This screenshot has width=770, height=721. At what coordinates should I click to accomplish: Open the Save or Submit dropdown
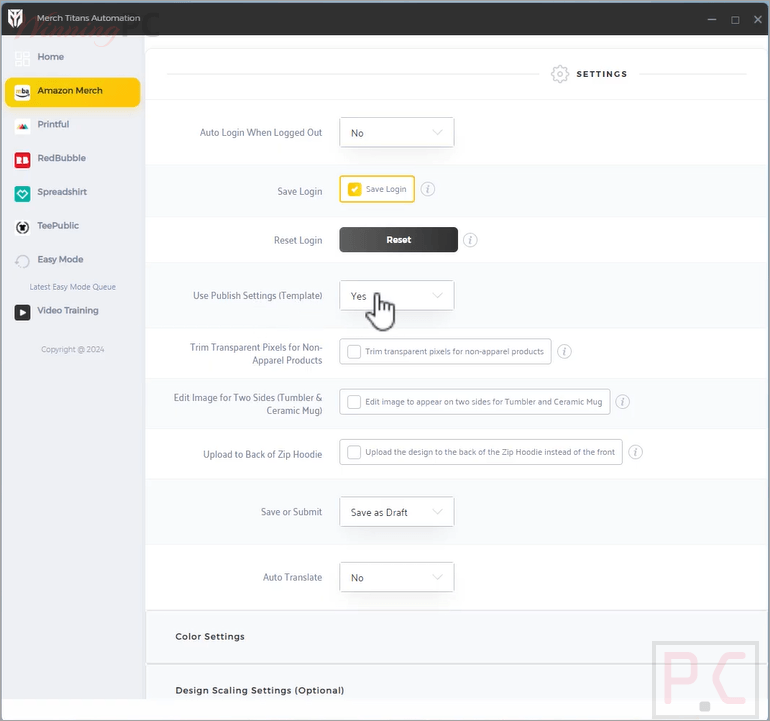click(x=397, y=512)
